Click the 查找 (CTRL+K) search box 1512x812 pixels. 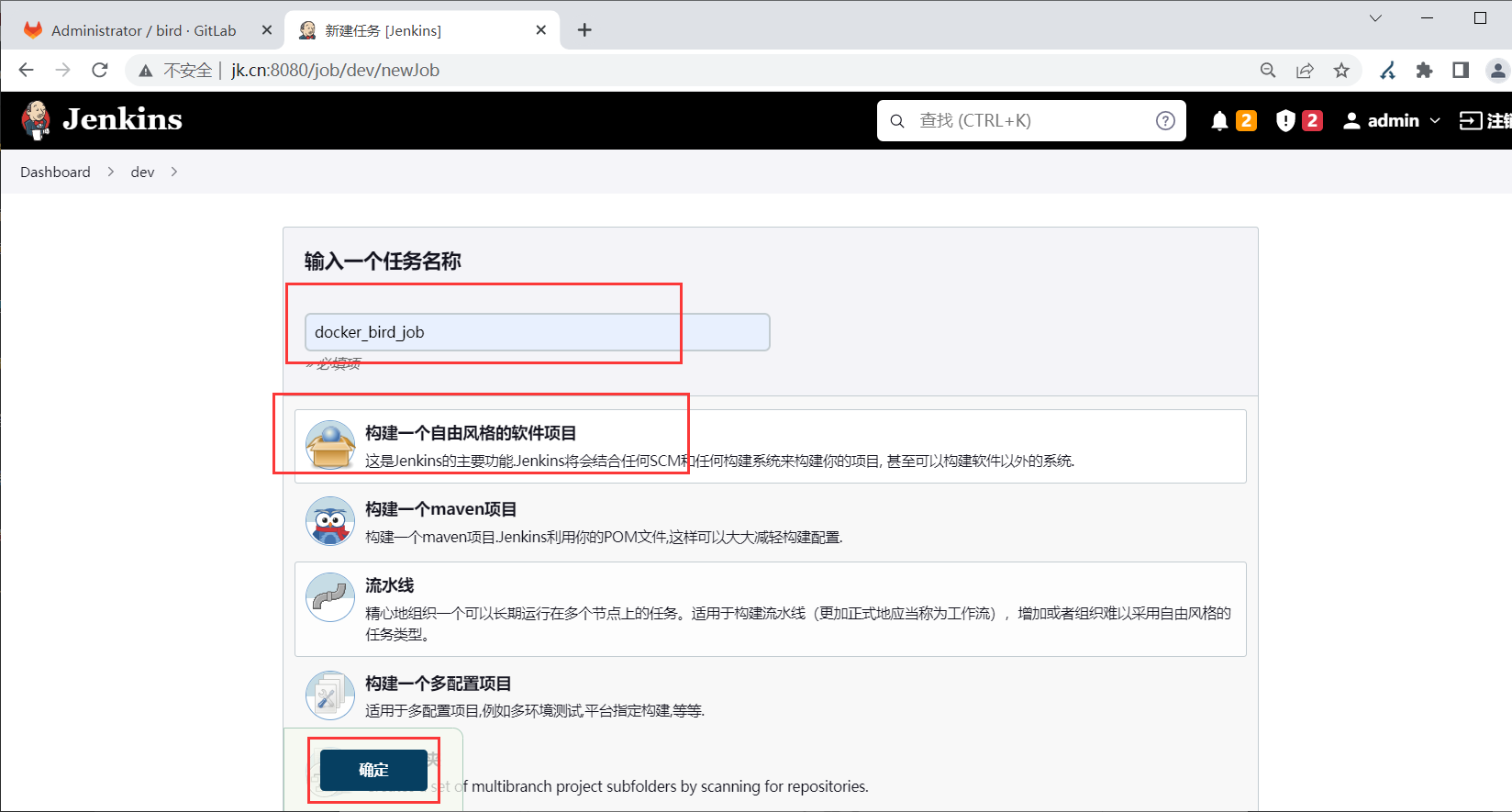[1031, 121]
